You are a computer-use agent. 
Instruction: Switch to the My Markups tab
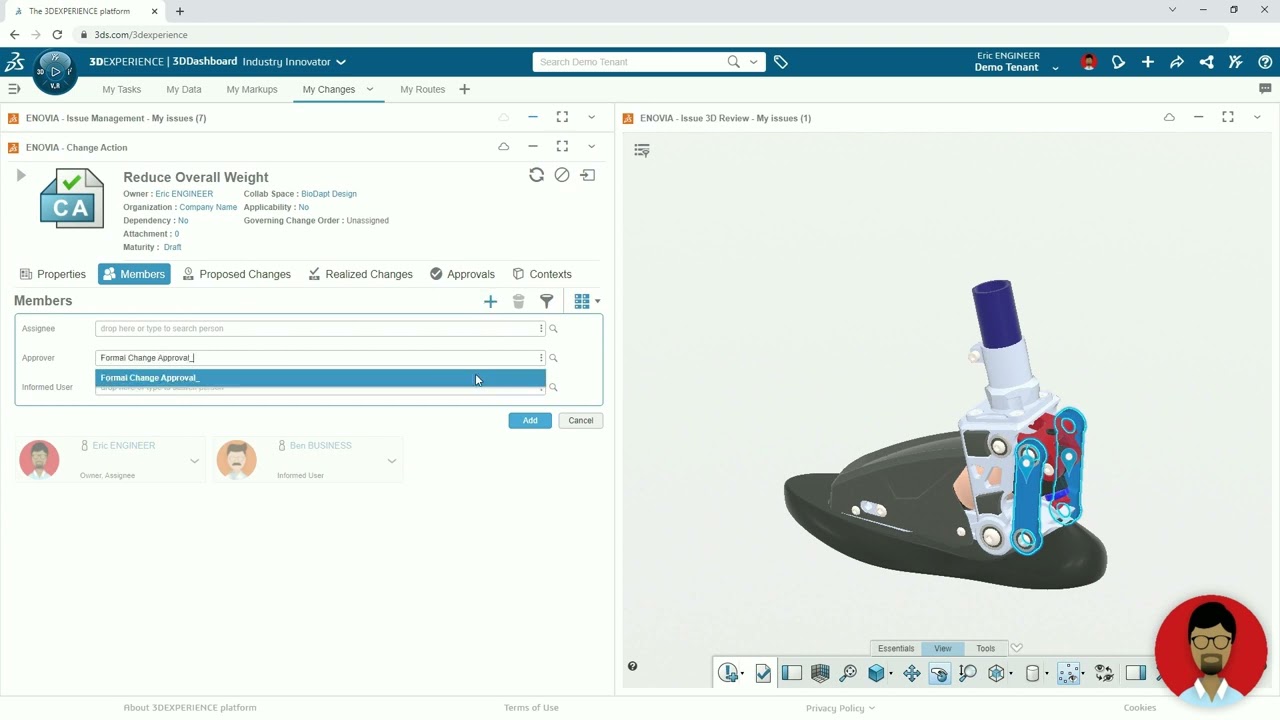coord(252,89)
